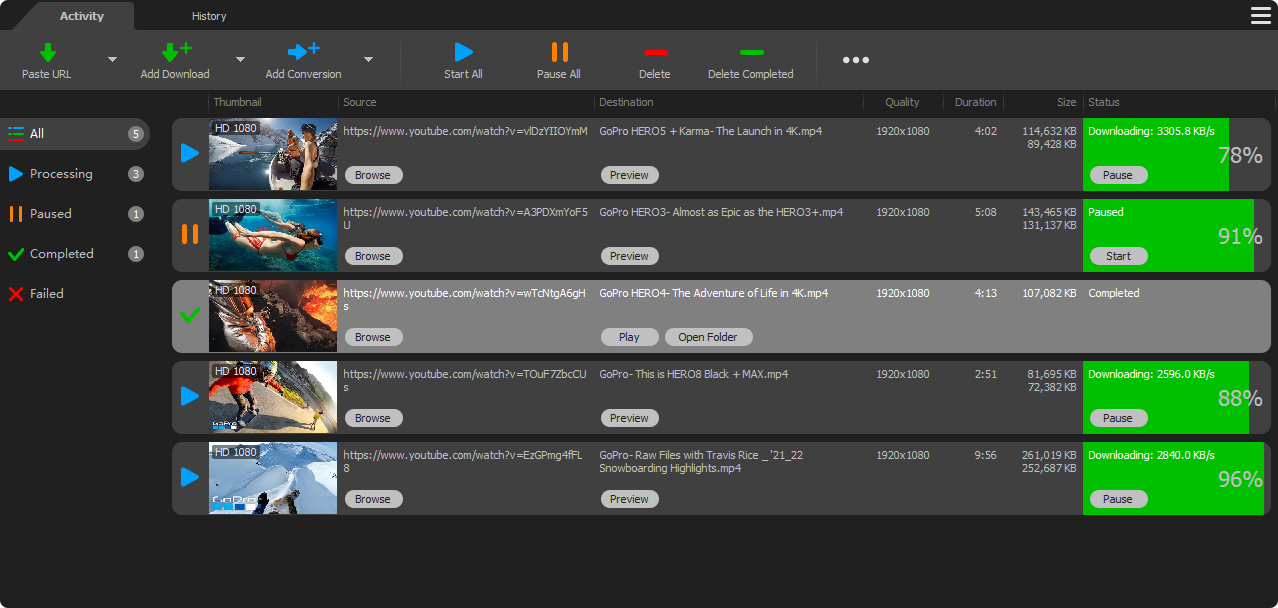1278x608 pixels.
Task: Expand the Add Download dropdown arrow
Action: point(240,59)
